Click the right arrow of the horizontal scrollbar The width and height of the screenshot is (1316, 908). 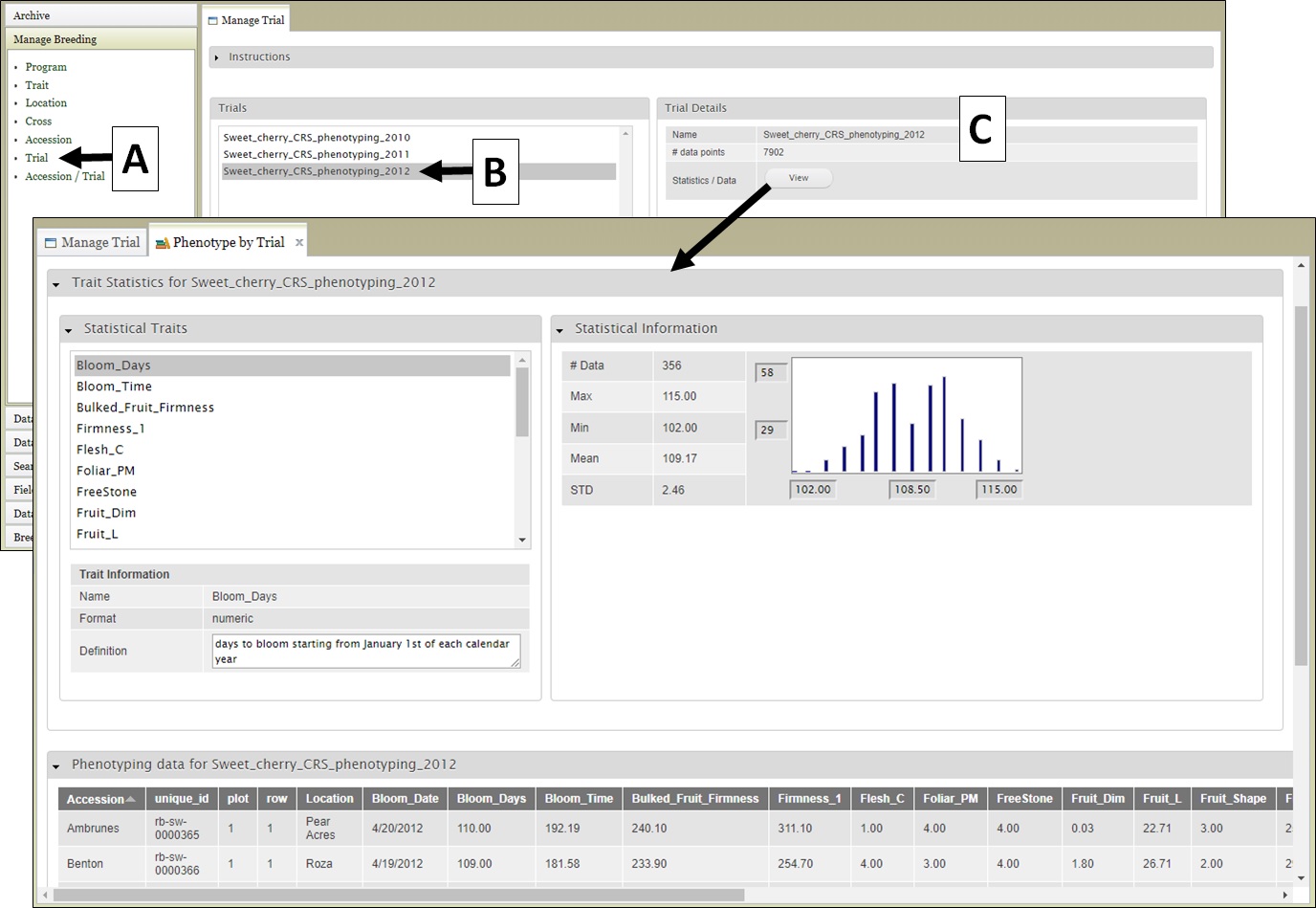pyautogui.click(x=1285, y=896)
